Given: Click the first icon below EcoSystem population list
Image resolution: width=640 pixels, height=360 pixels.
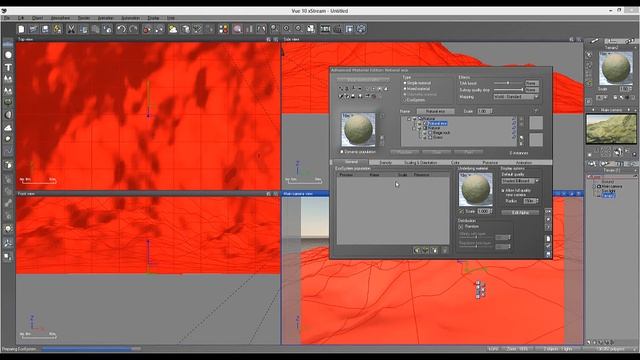Looking at the screenshot, I should [x=417, y=250].
